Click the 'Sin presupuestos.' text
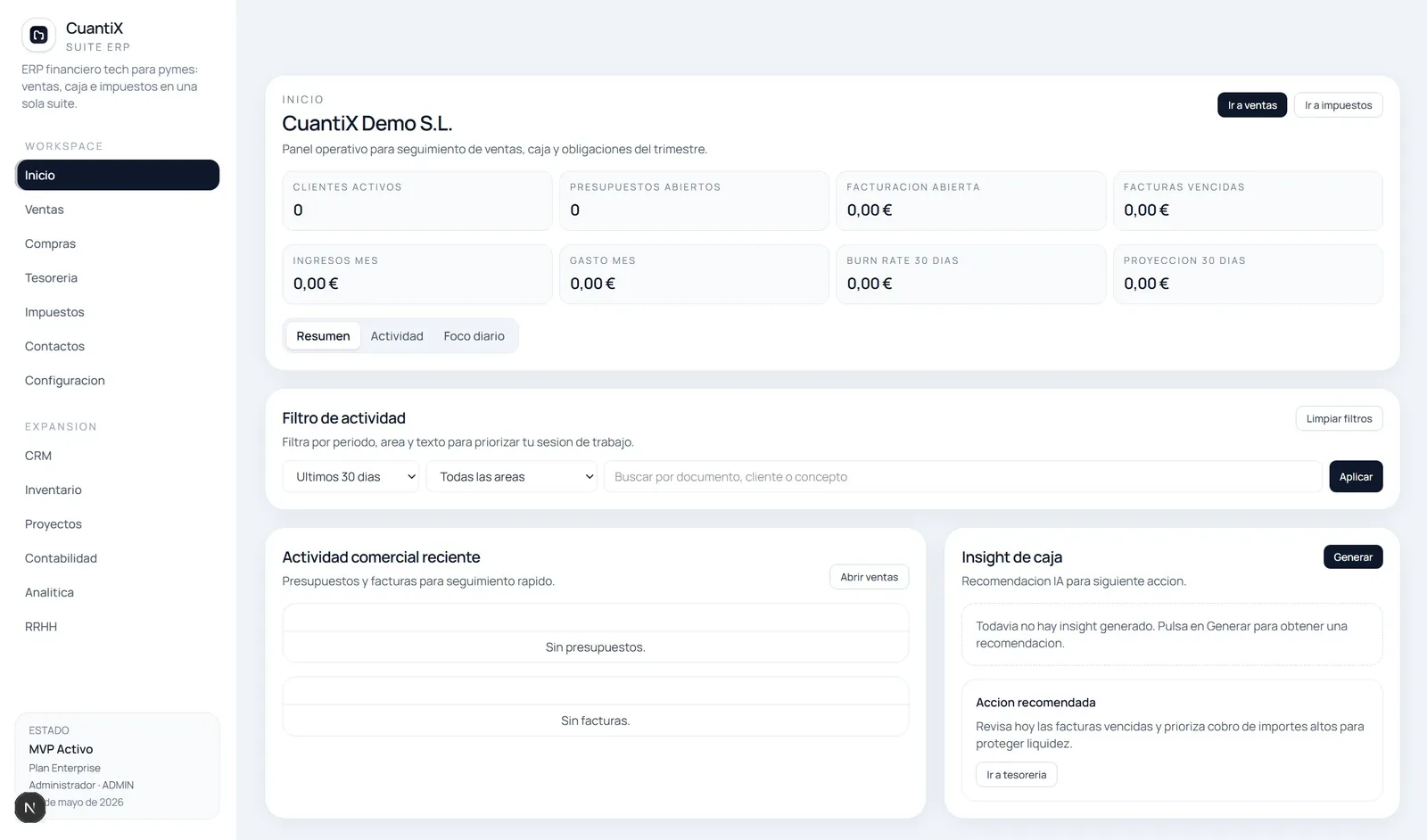Viewport: 1427px width, 840px height. [595, 647]
